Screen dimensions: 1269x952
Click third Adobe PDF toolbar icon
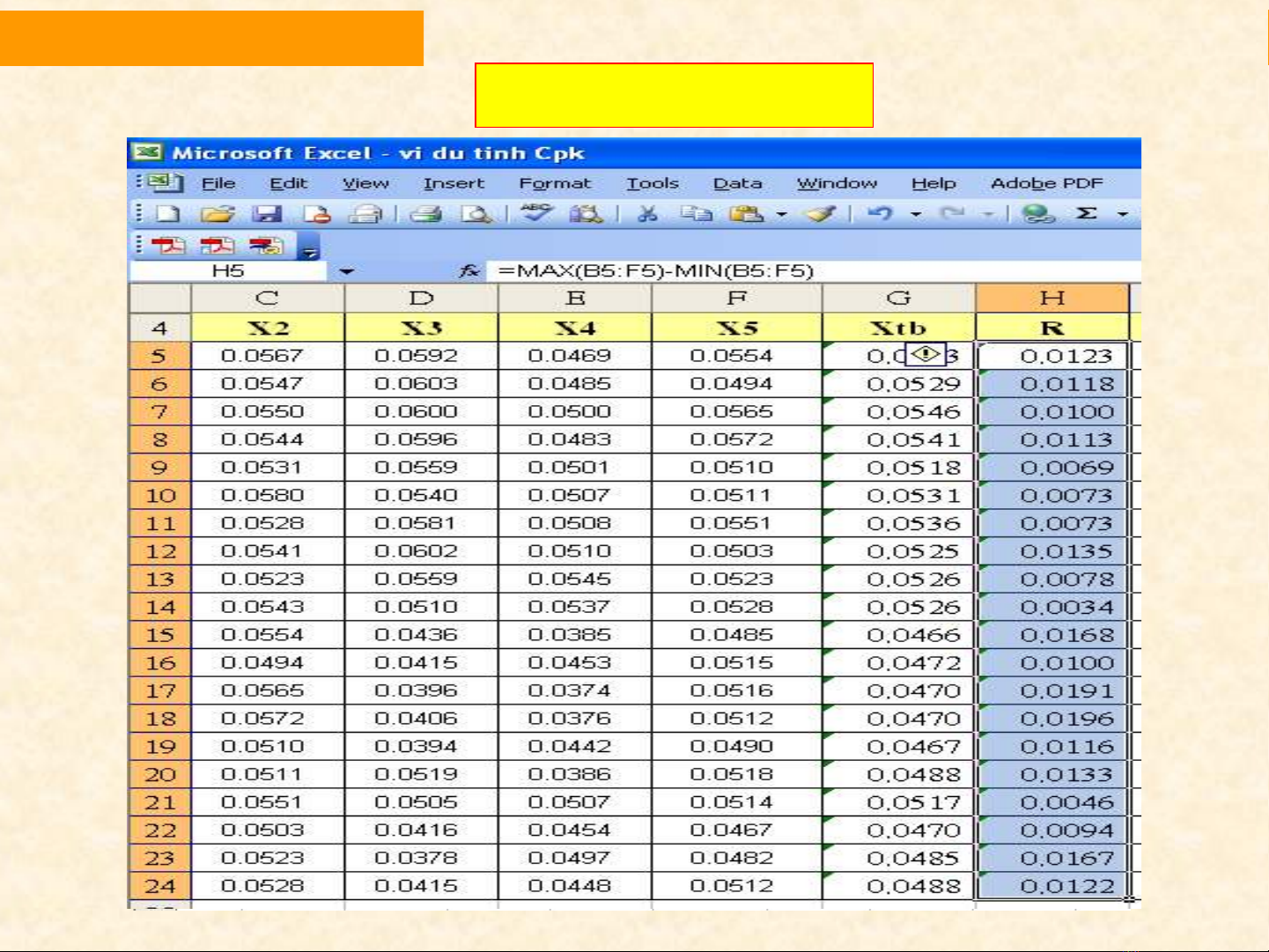(266, 246)
